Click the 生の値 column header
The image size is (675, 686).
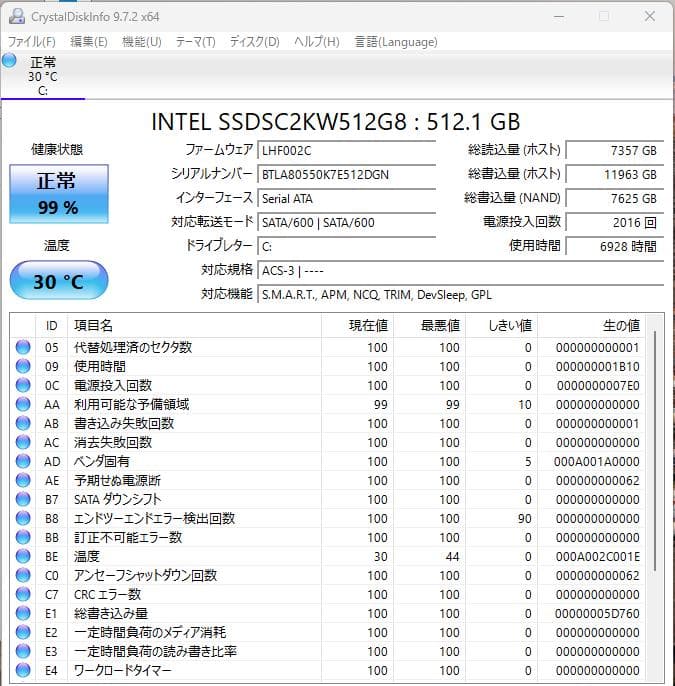pyautogui.click(x=591, y=326)
